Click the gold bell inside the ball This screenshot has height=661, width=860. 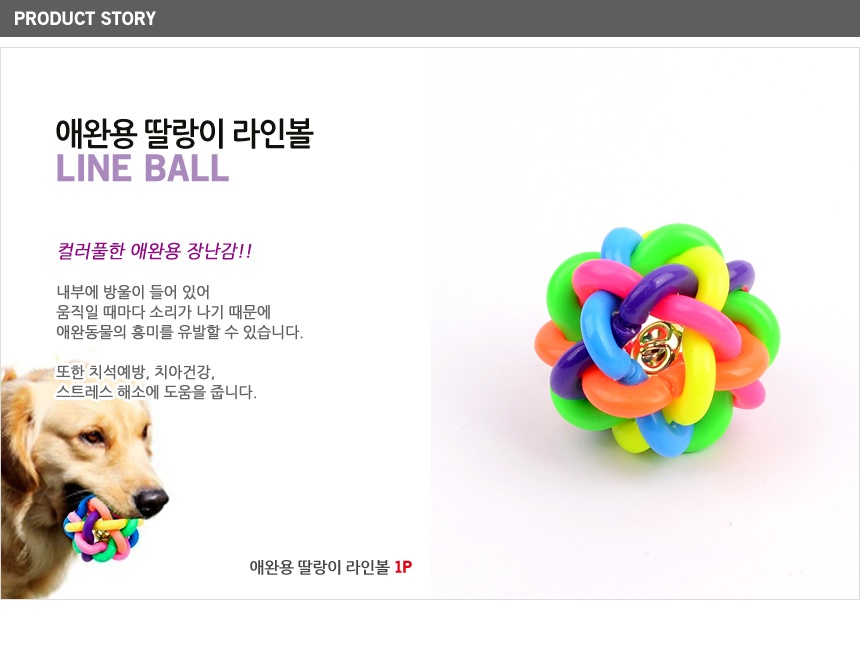tap(655, 346)
